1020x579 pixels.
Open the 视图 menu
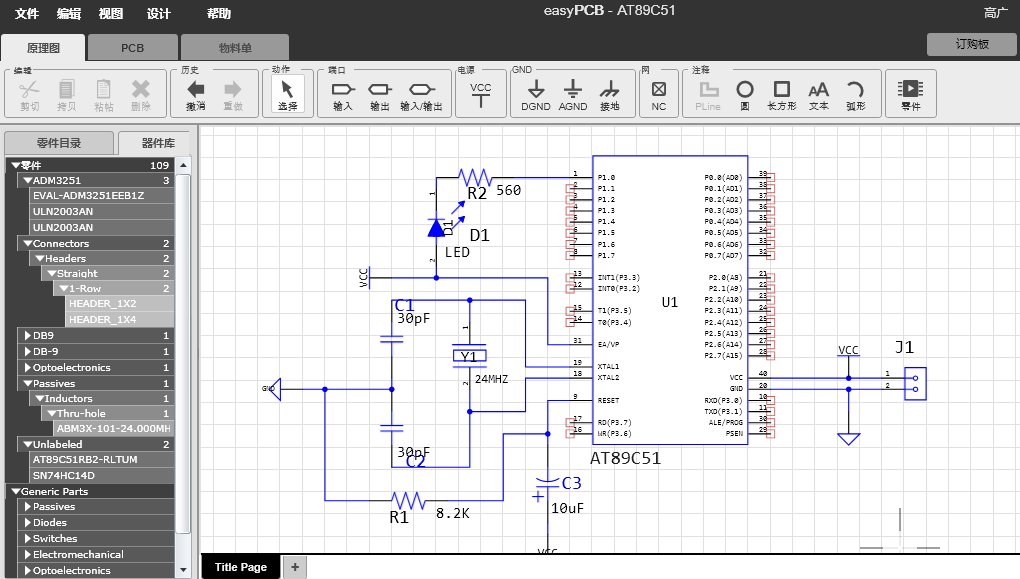(x=111, y=14)
